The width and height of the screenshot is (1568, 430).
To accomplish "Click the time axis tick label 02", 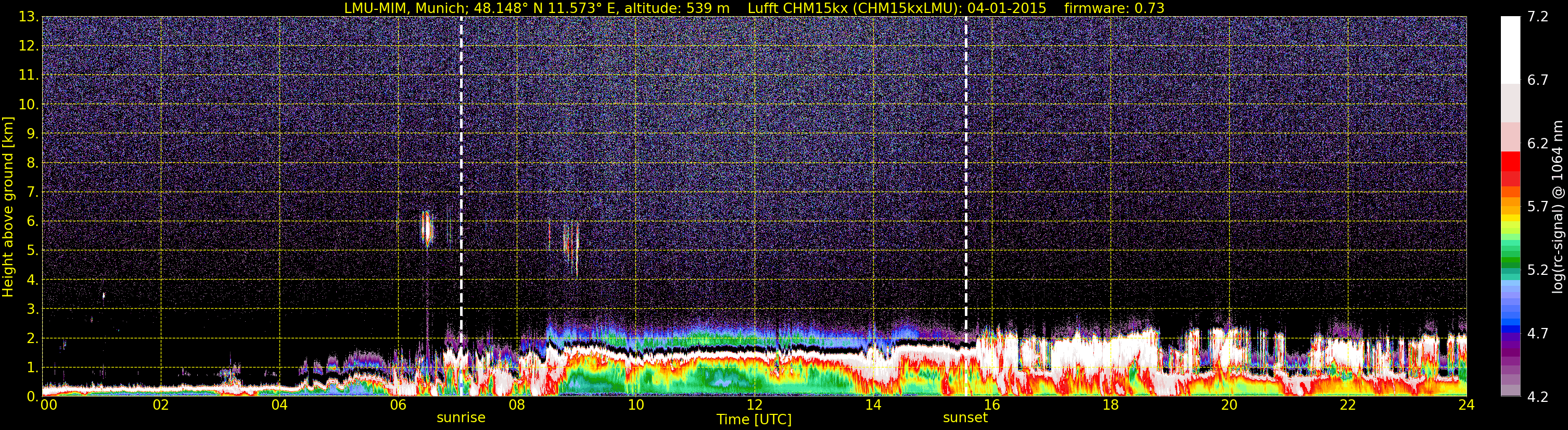I will click(x=161, y=405).
